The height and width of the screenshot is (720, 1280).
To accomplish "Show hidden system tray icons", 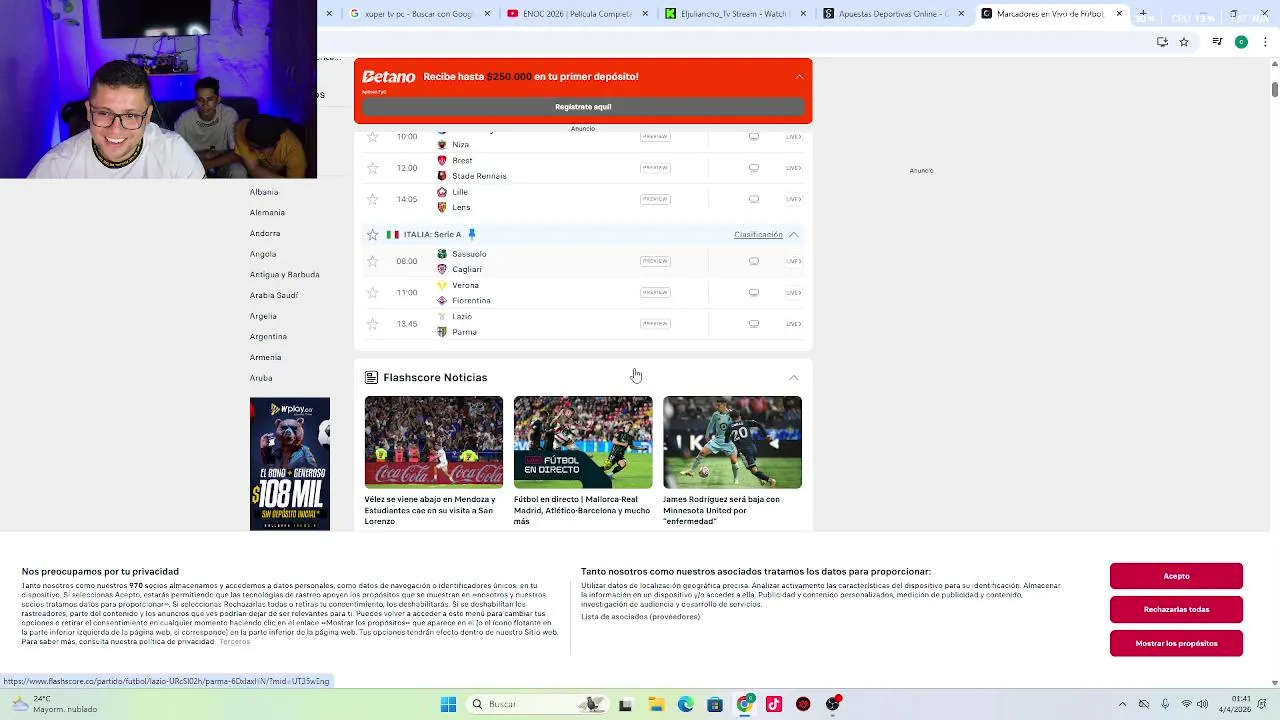I will [1122, 704].
